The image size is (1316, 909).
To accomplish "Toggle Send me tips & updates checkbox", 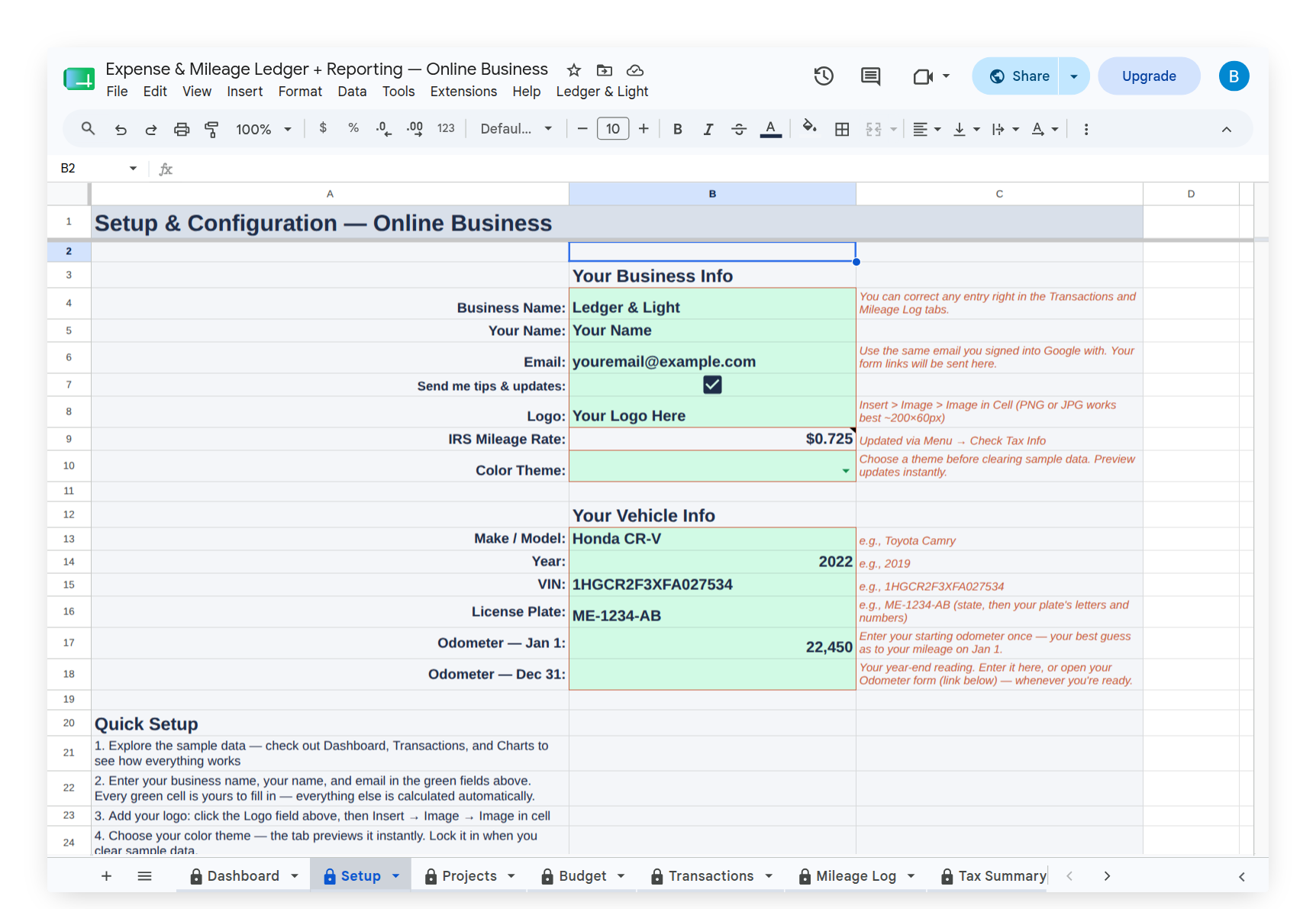I will tap(712, 385).
